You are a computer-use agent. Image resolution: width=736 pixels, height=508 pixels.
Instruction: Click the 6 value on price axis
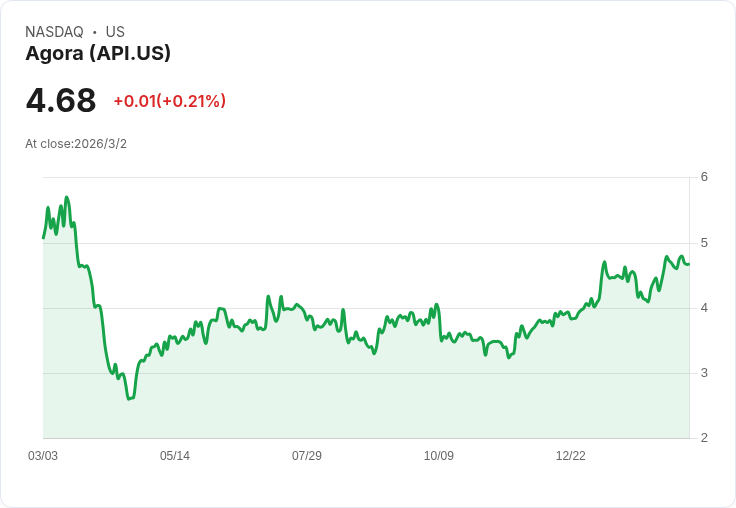[x=704, y=177]
